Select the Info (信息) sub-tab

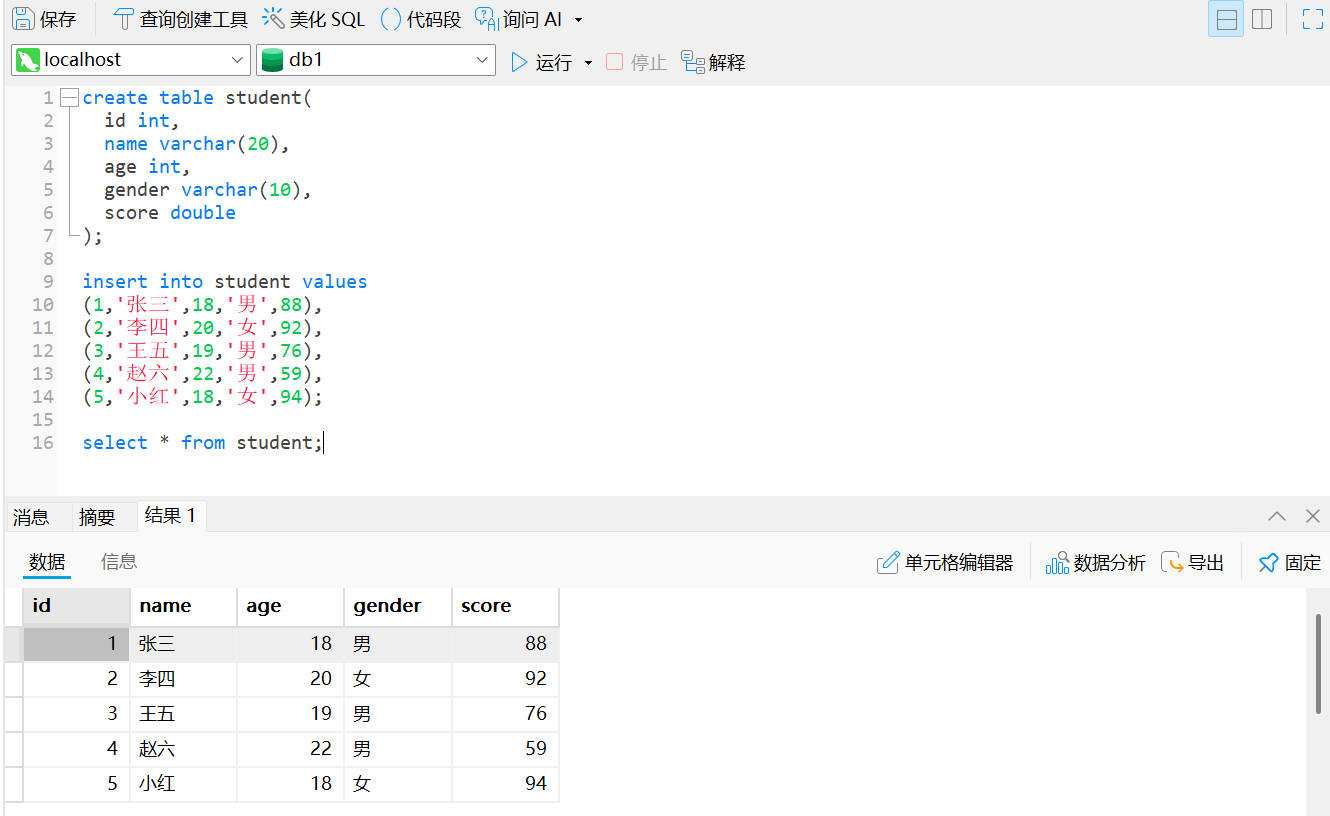119,562
